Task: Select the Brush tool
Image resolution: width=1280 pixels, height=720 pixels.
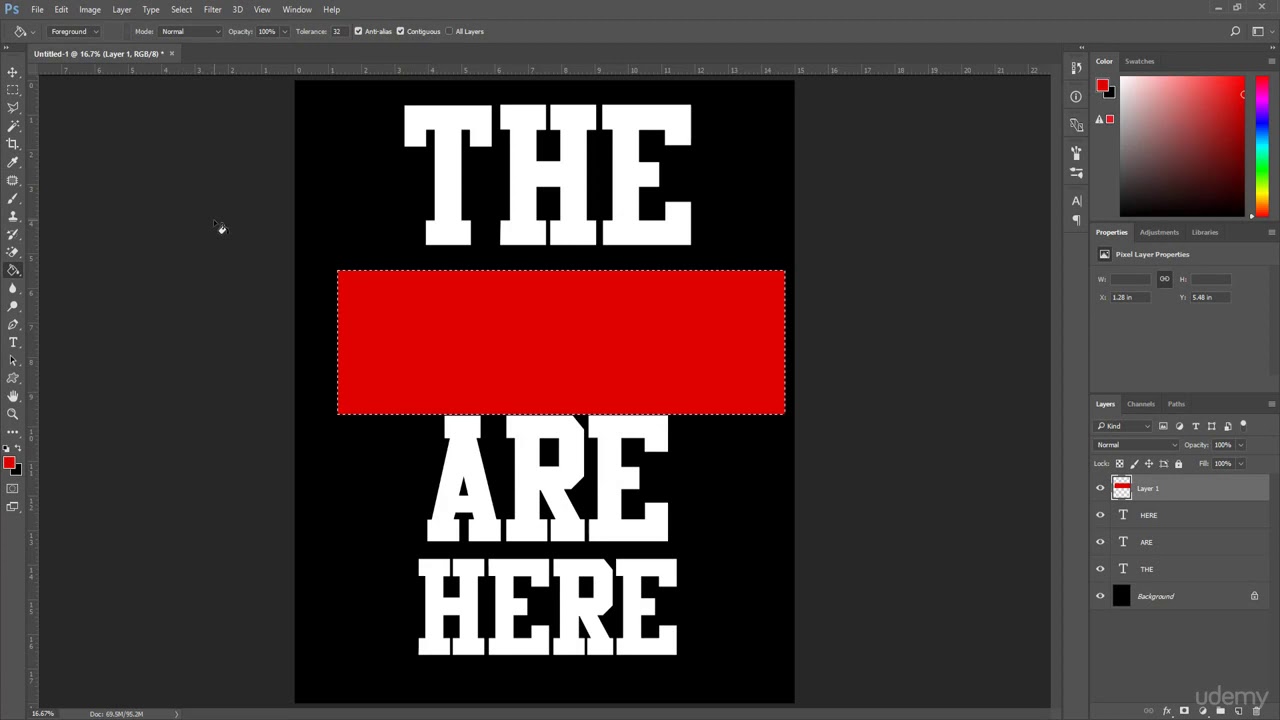Action: coord(13,198)
